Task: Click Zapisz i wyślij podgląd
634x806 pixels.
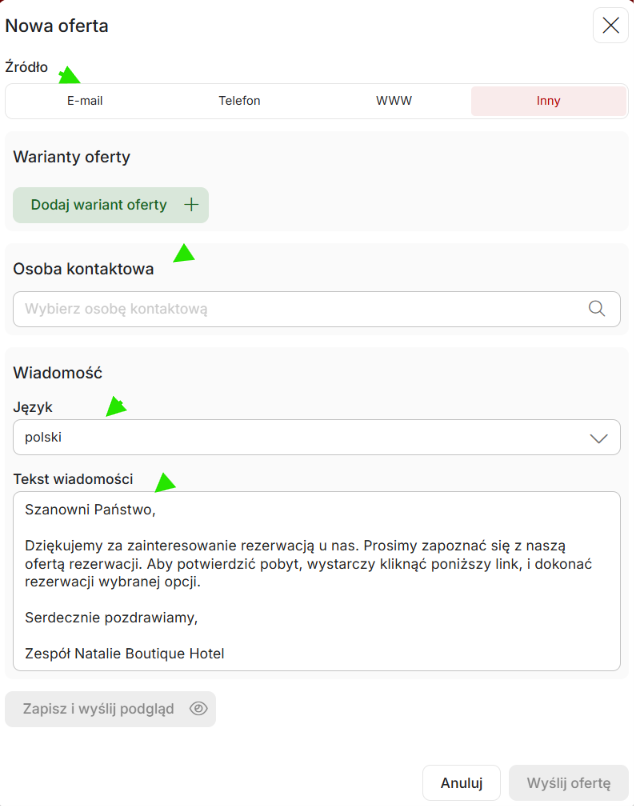Action: (110, 709)
